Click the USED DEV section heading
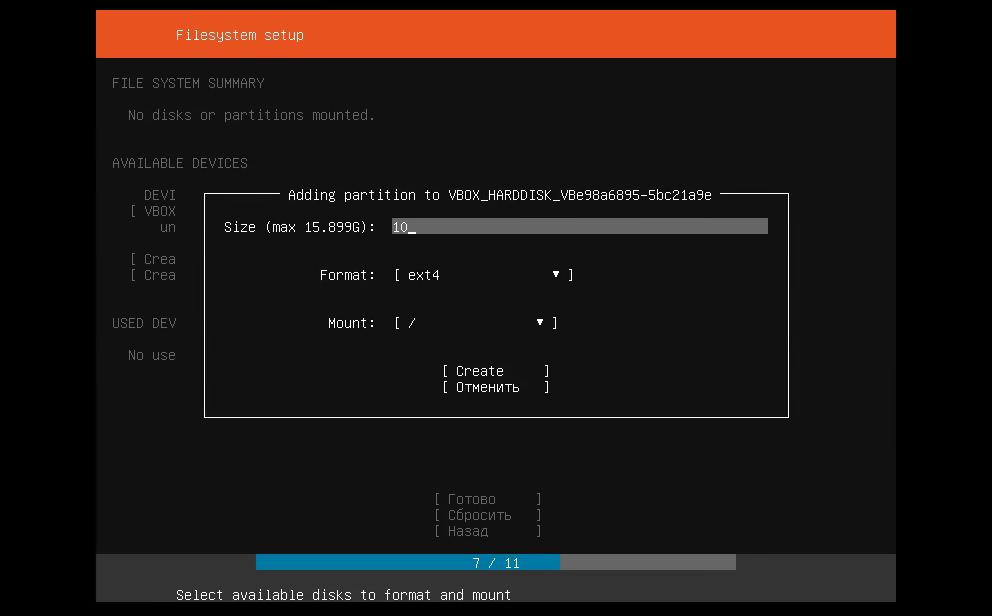 point(144,323)
